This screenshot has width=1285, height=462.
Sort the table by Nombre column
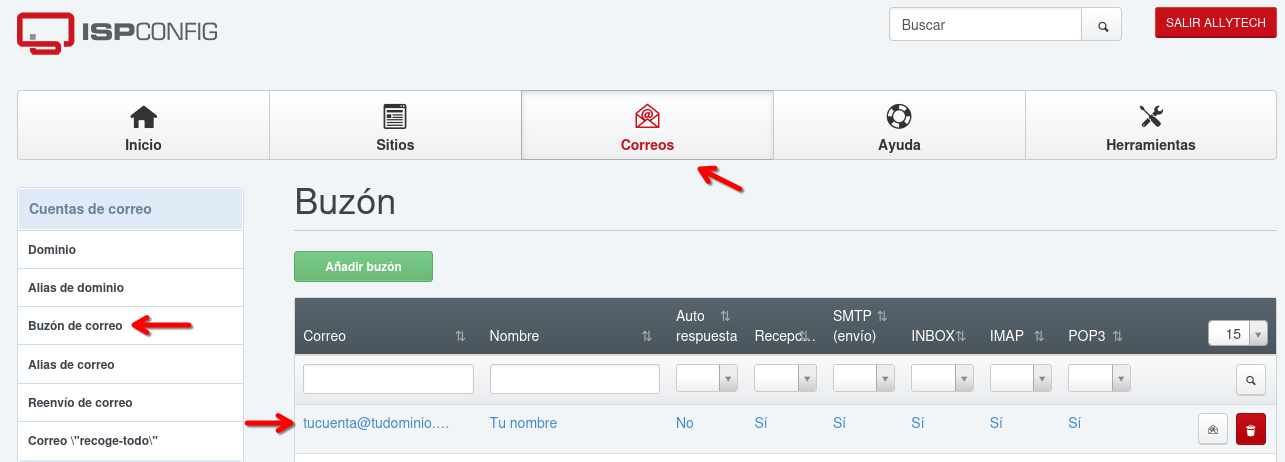pyautogui.click(x=647, y=337)
